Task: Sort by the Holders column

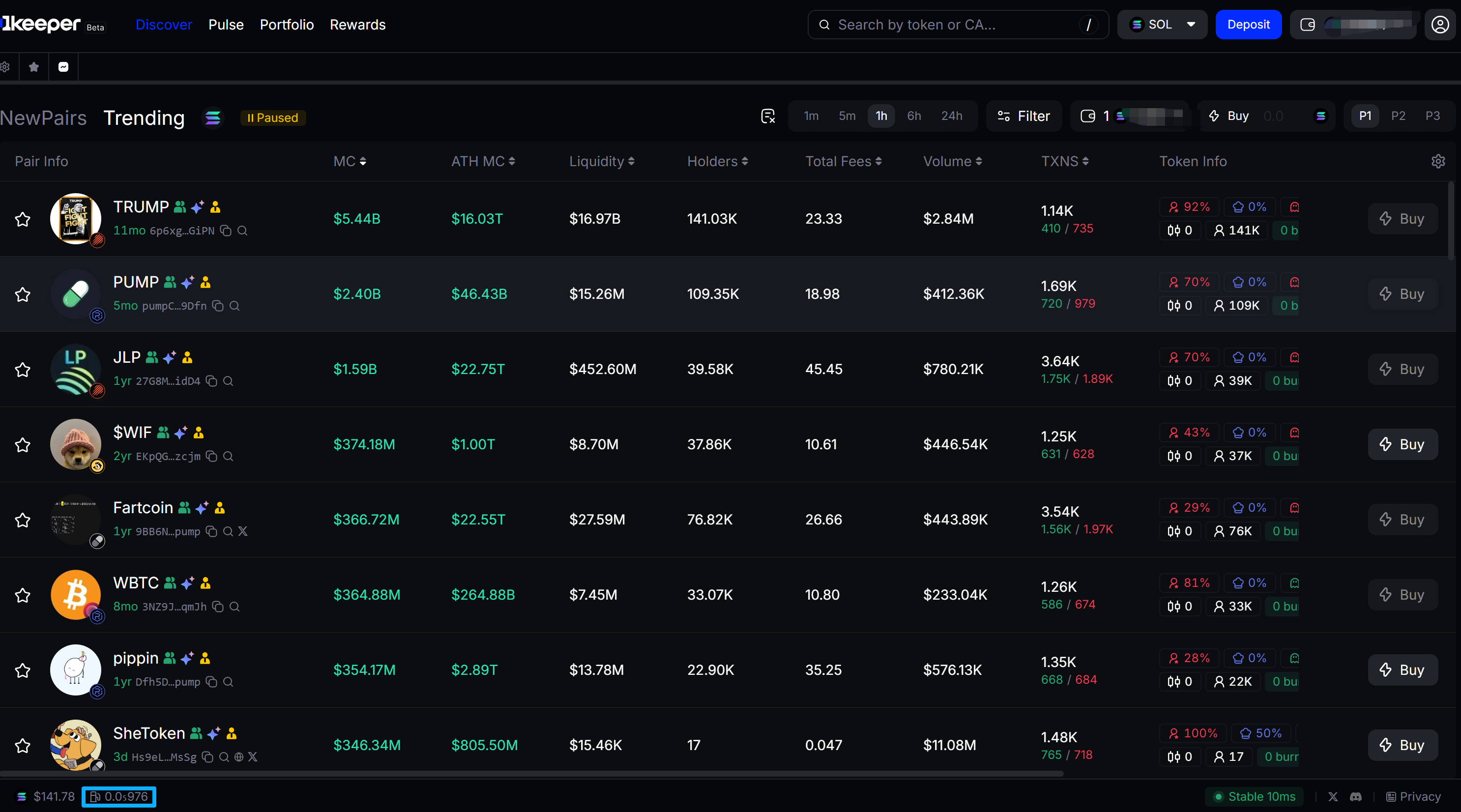Action: pyautogui.click(x=717, y=162)
